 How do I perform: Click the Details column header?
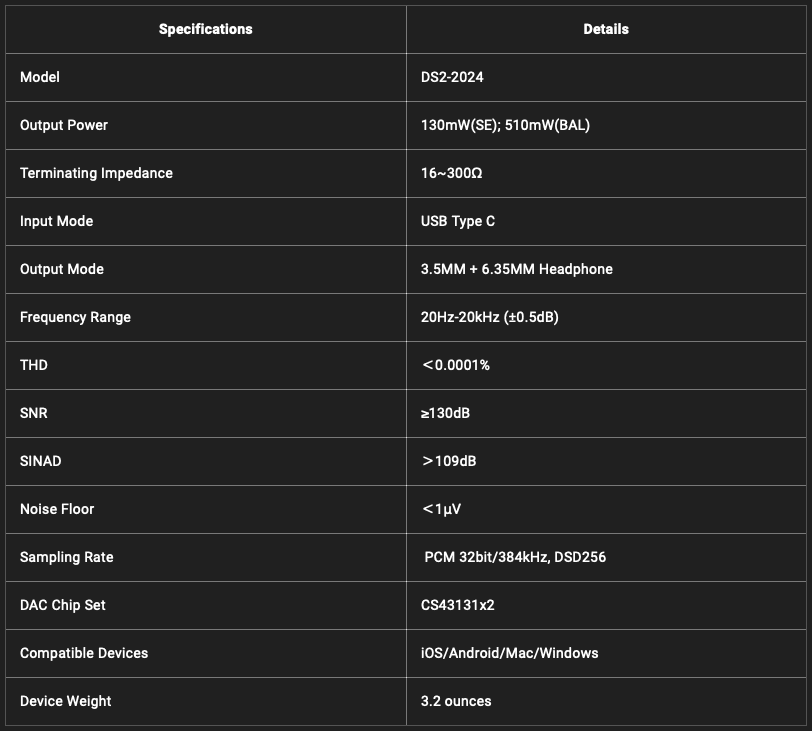point(606,29)
